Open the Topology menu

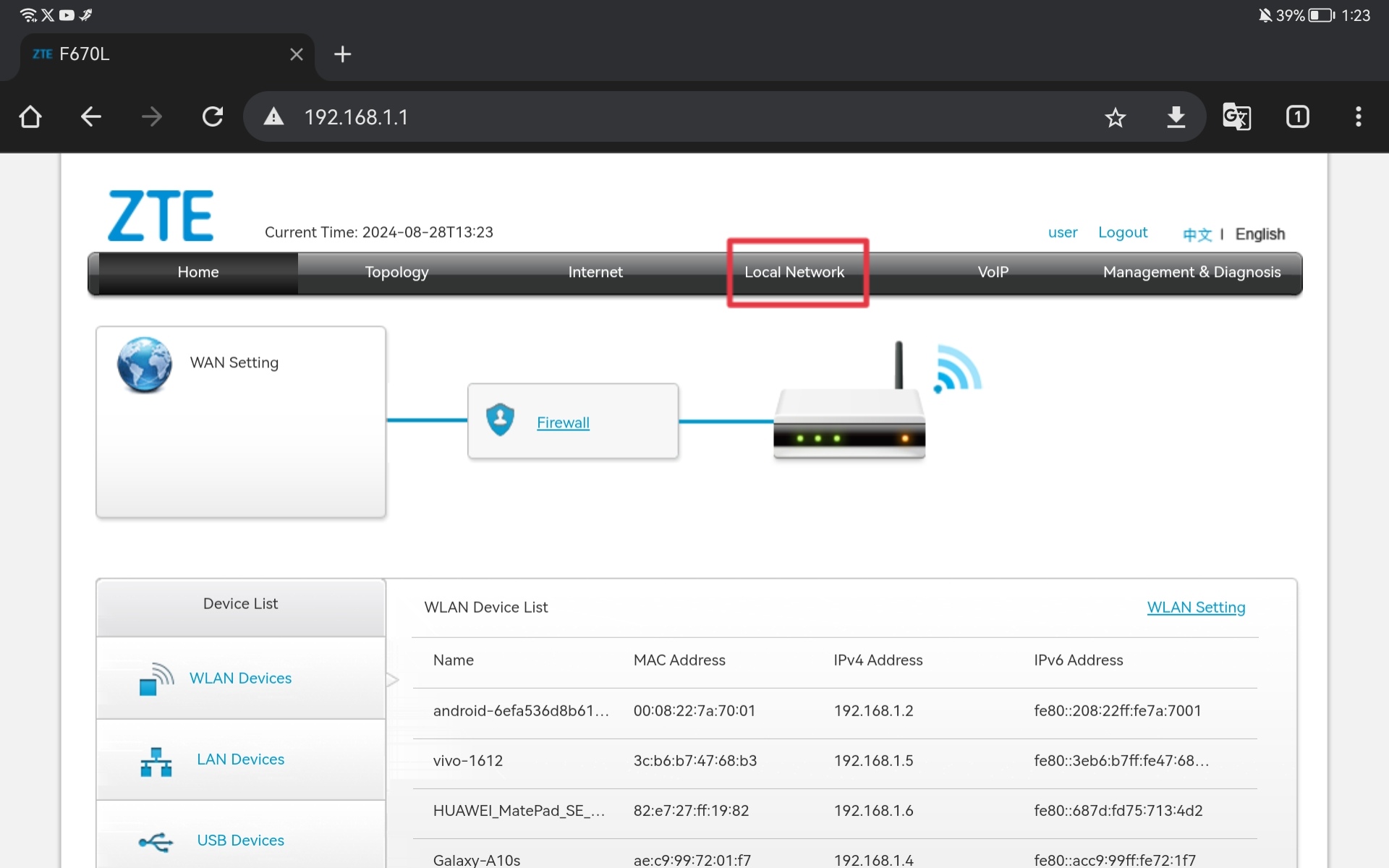coord(396,273)
